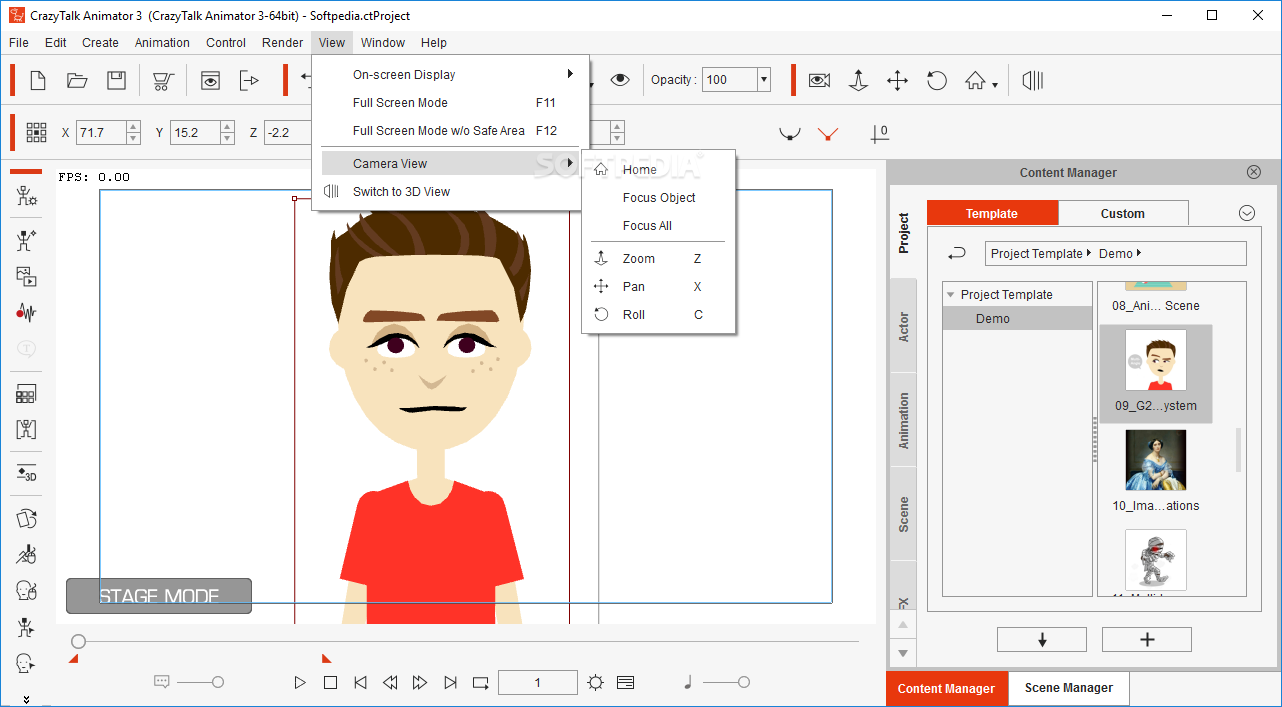Click the camera record mode icon
The image size is (1282, 707).
[x=820, y=80]
